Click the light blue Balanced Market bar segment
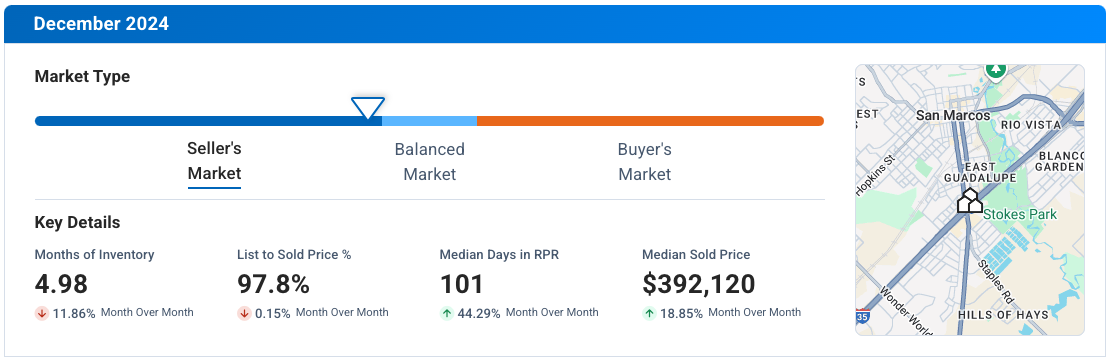The image size is (1111, 363). (x=429, y=121)
